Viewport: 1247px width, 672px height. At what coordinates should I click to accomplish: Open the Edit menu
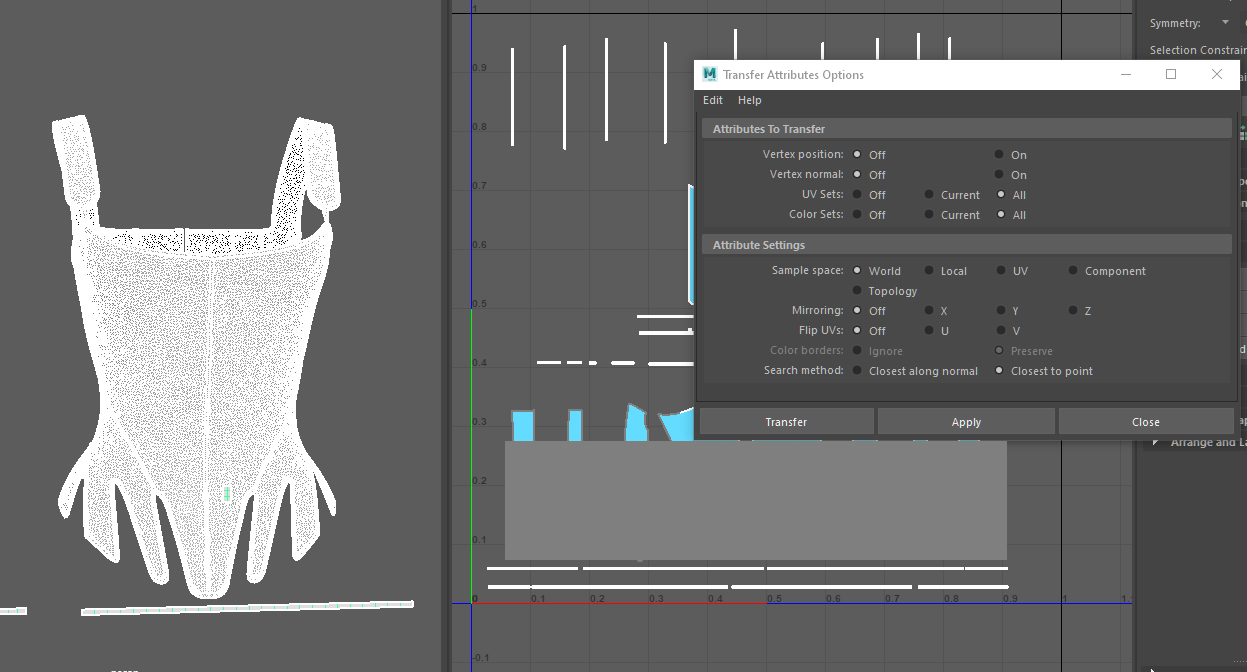(x=712, y=100)
